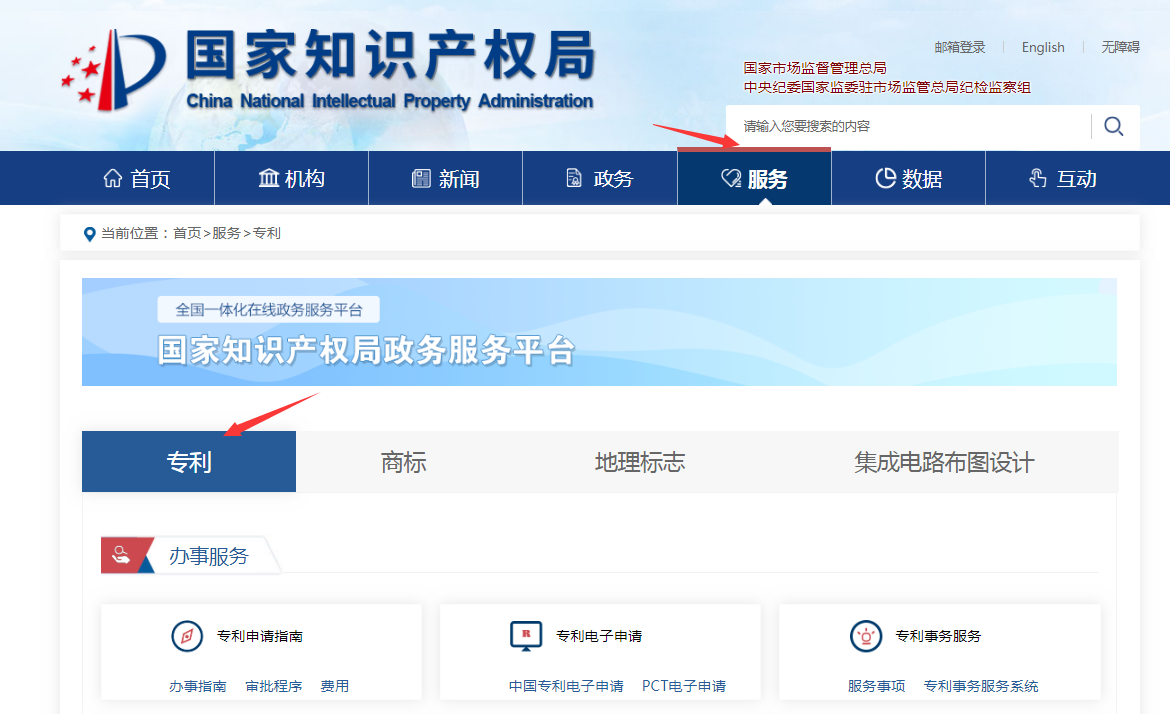Screen dimensions: 1170x714
Task: Switch to the 地理标志 tab
Action: (x=639, y=462)
